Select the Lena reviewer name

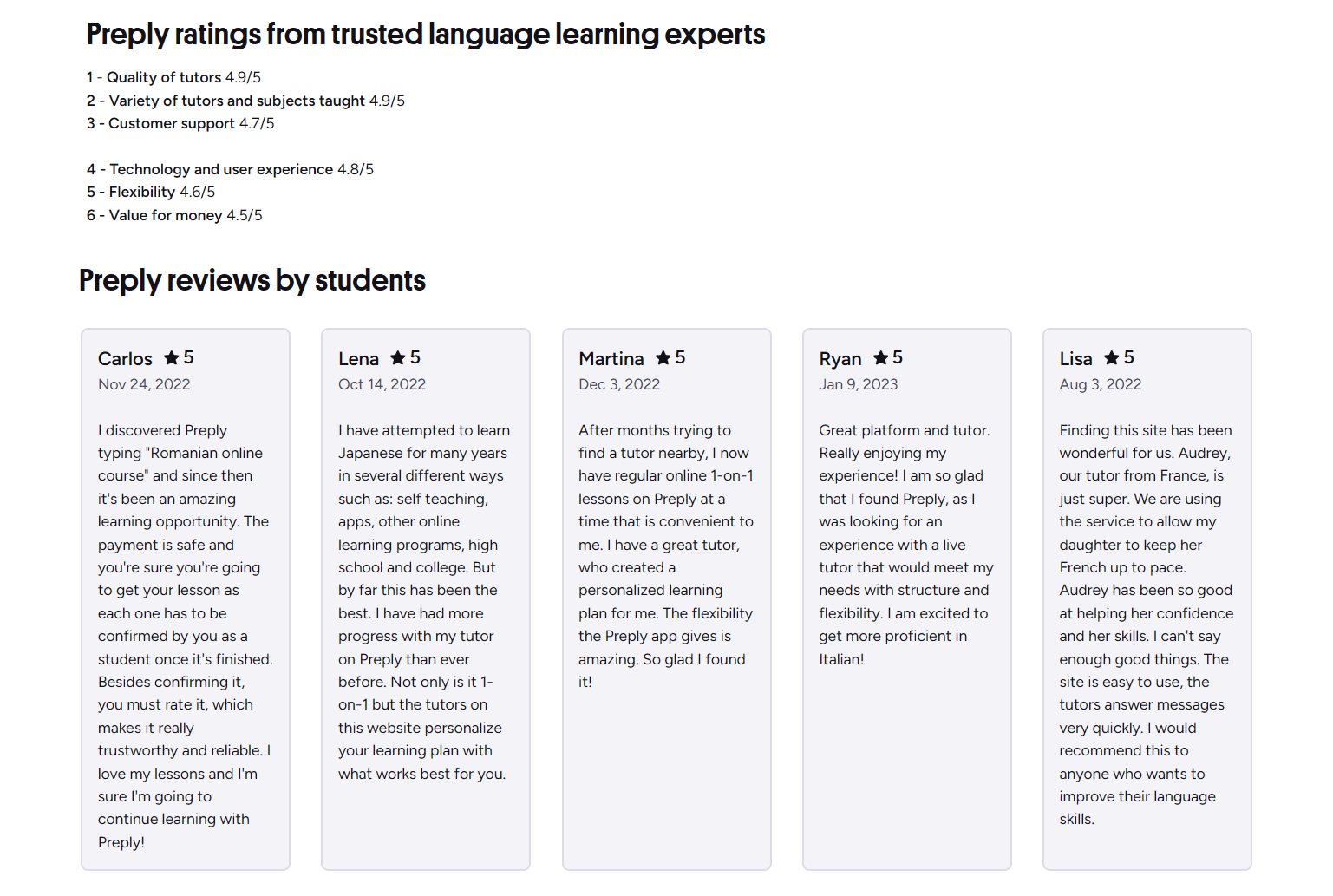[x=358, y=359]
